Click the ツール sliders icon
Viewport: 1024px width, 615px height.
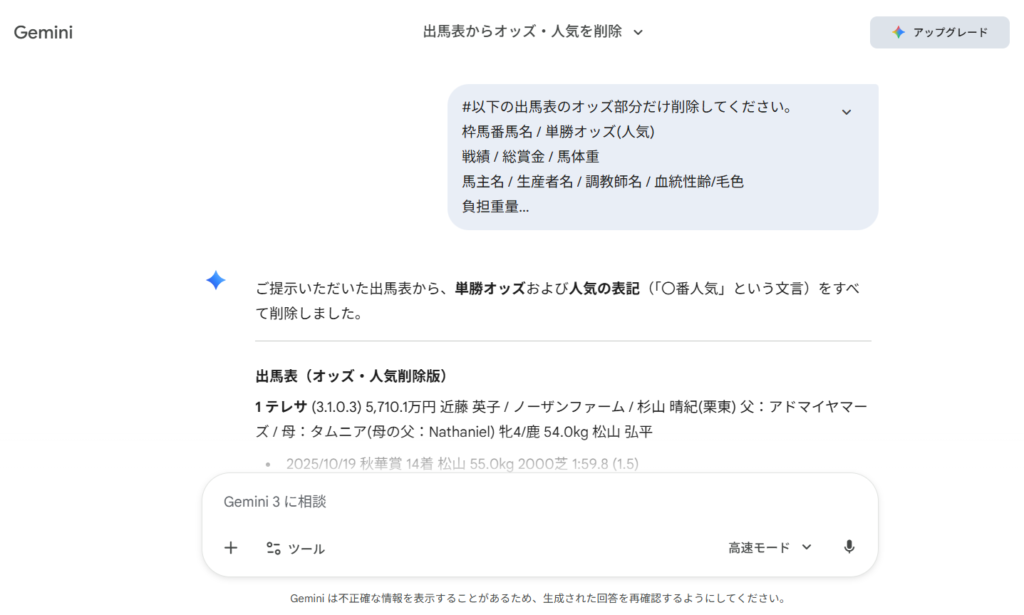[273, 548]
